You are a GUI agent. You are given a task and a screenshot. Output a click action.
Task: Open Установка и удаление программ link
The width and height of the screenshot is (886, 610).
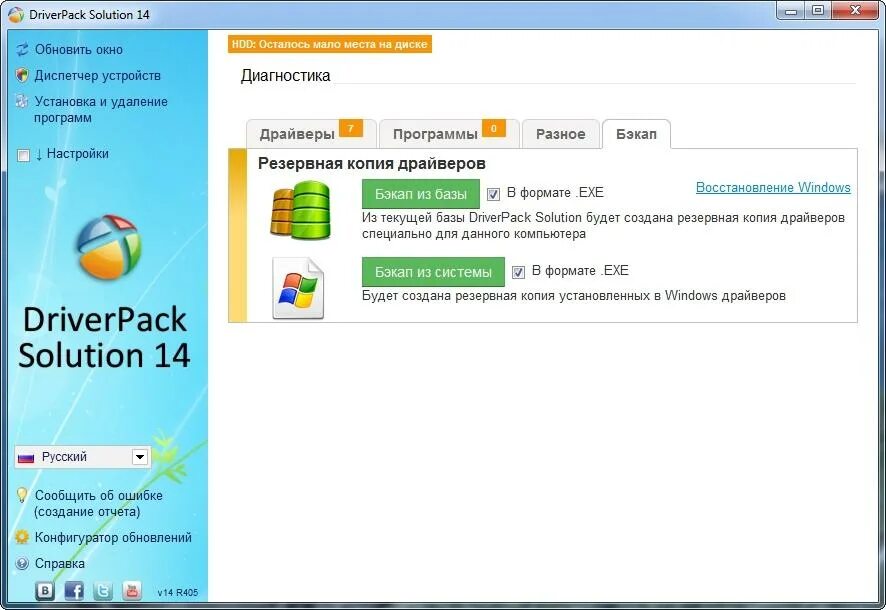point(101,110)
